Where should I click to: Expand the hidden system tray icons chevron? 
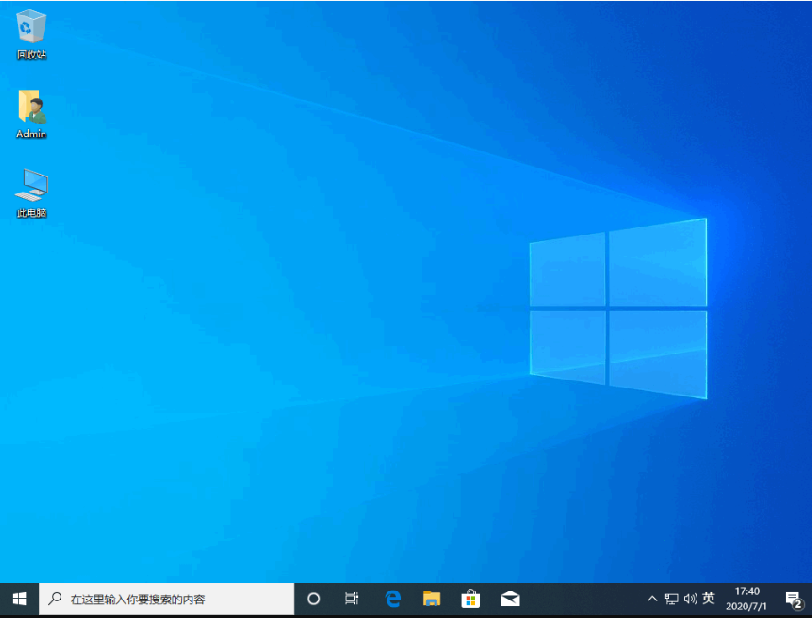pyautogui.click(x=653, y=599)
